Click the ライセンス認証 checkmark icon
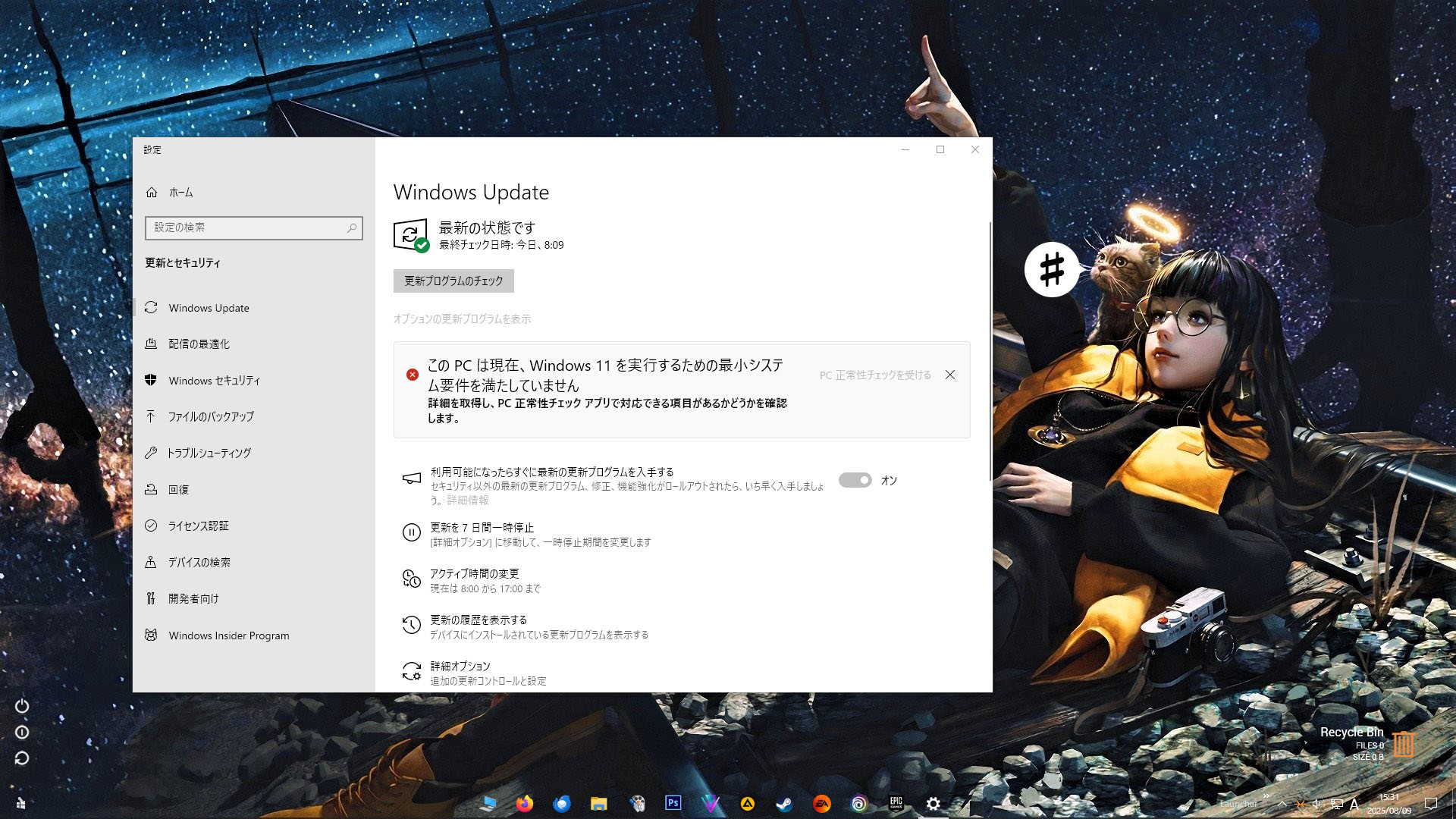The height and width of the screenshot is (819, 1456). [151, 526]
